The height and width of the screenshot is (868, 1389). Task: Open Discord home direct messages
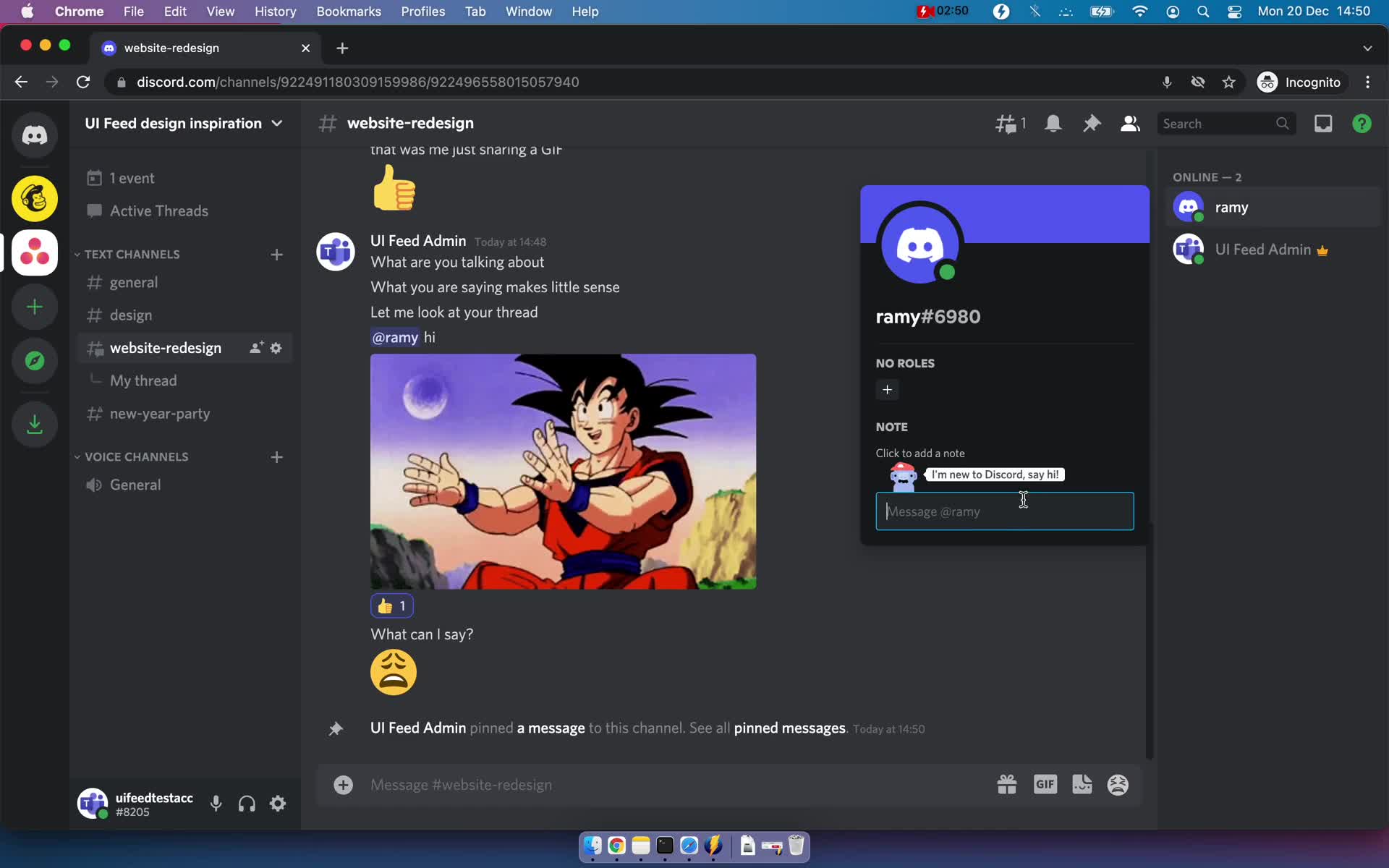pyautogui.click(x=34, y=135)
